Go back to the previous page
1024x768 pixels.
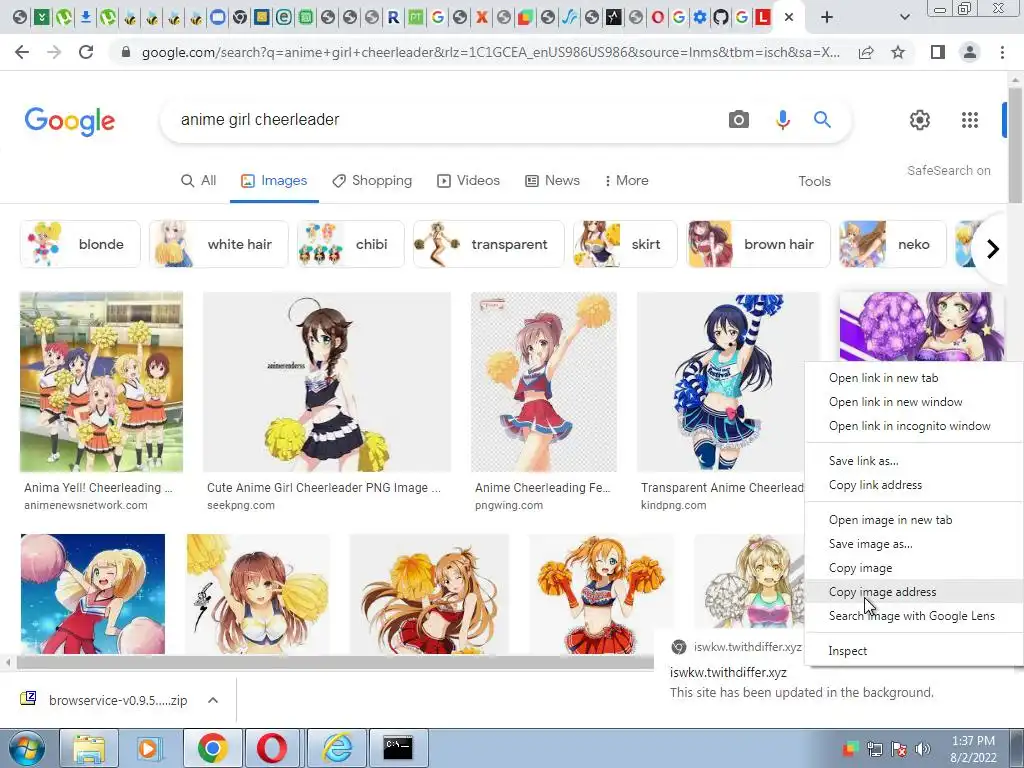22,52
